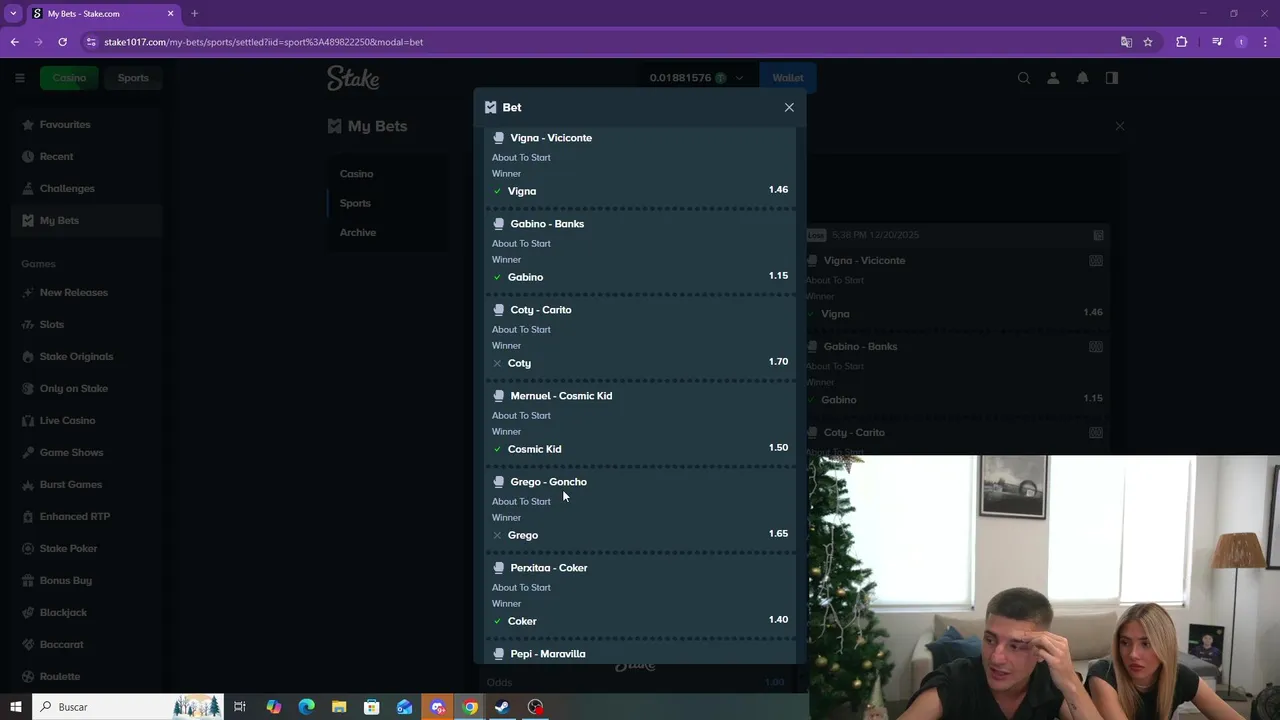Open browser extensions menu
1280x720 pixels.
point(1181,42)
